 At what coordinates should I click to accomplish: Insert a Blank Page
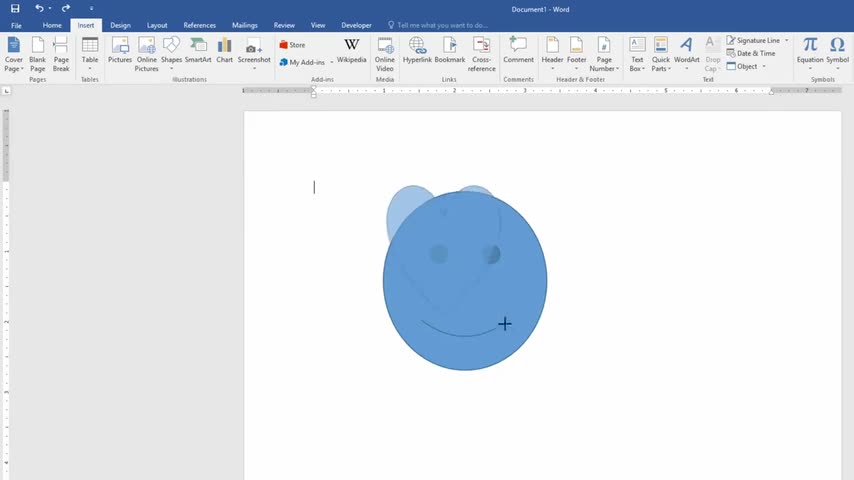(x=37, y=52)
